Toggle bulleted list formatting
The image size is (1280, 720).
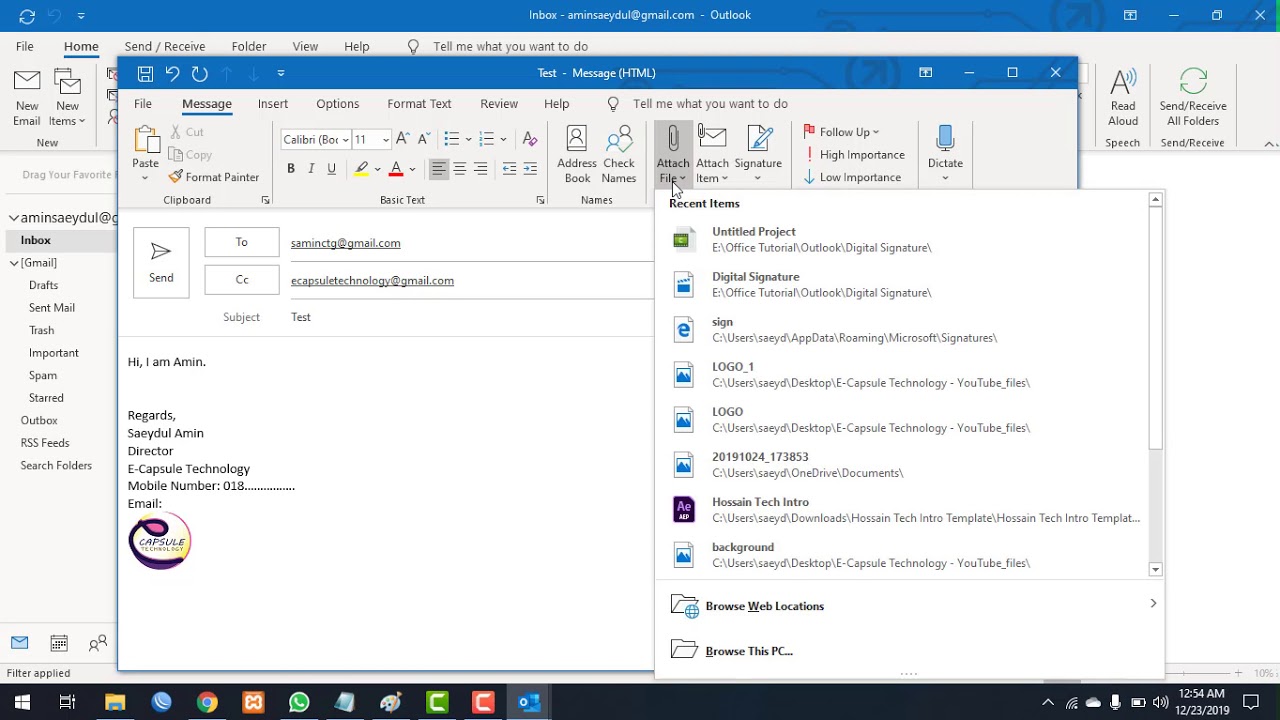tap(451, 139)
